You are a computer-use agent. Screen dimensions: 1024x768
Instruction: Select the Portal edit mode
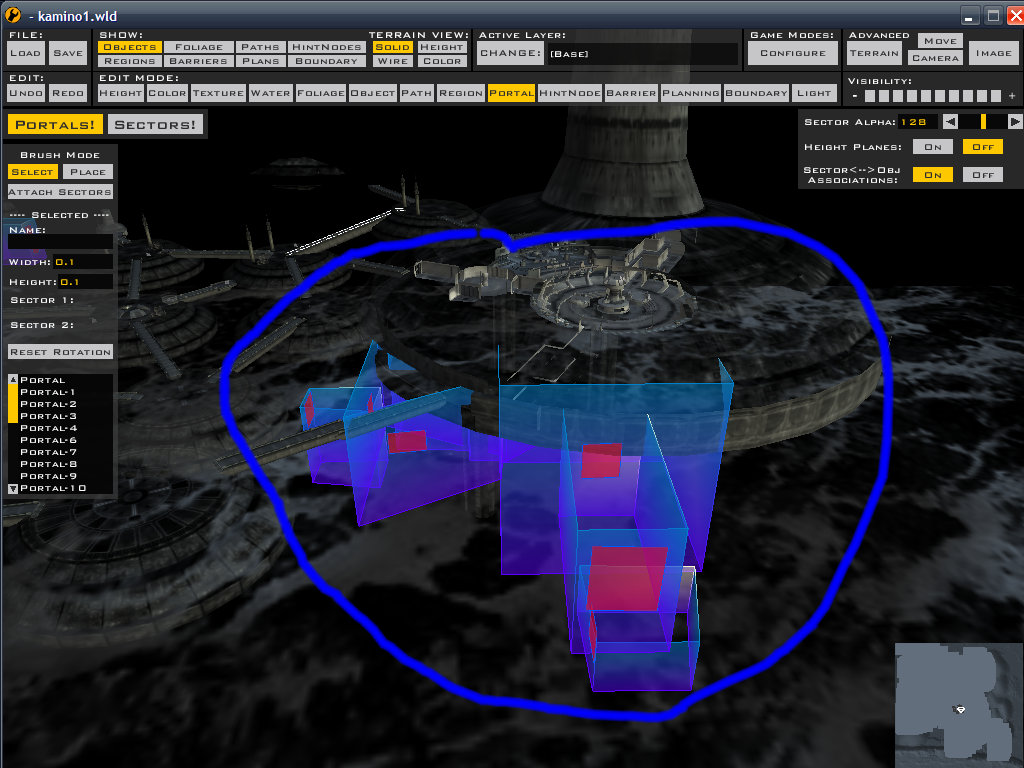[x=511, y=93]
